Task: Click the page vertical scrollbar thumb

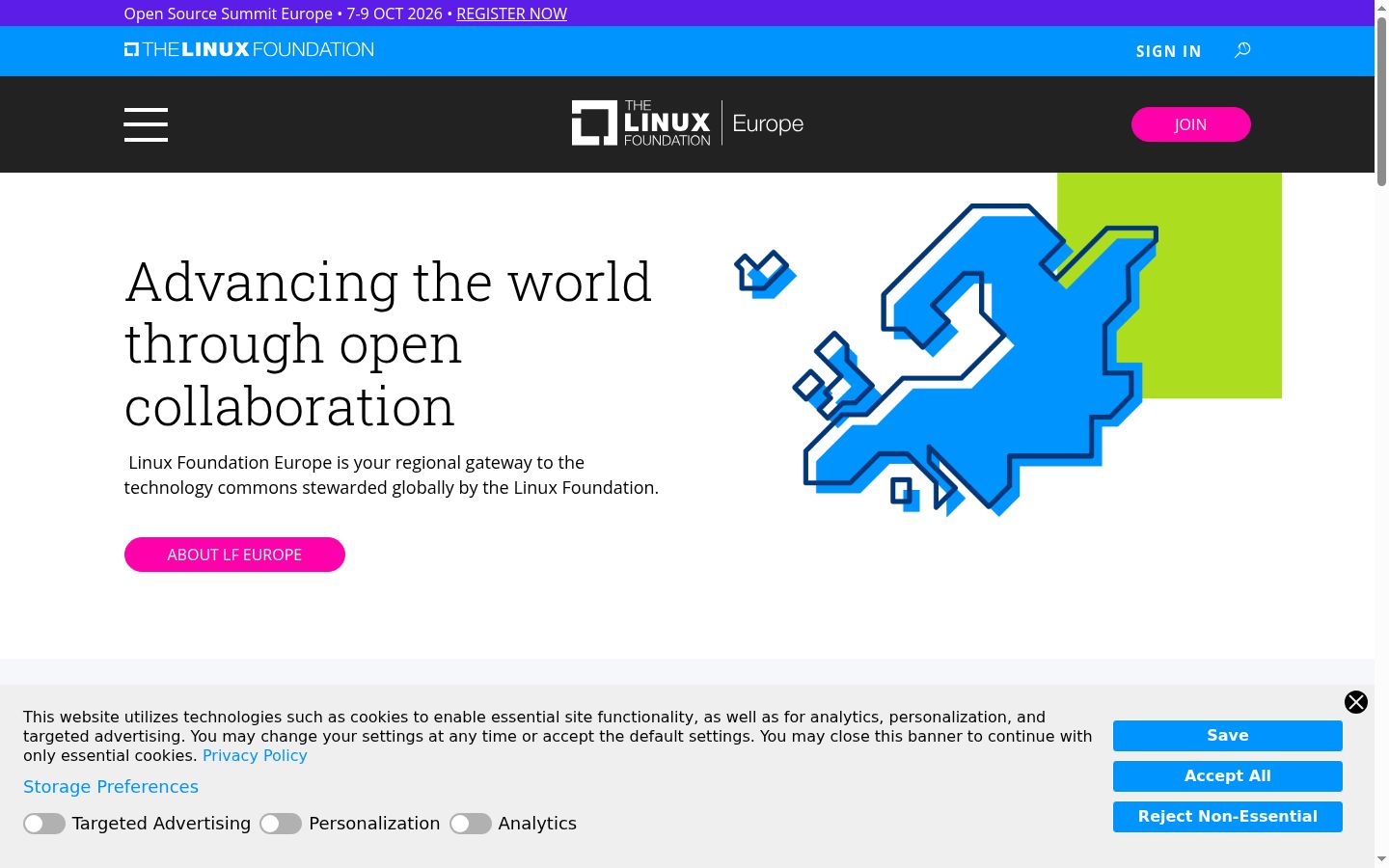Action: tap(1381, 101)
